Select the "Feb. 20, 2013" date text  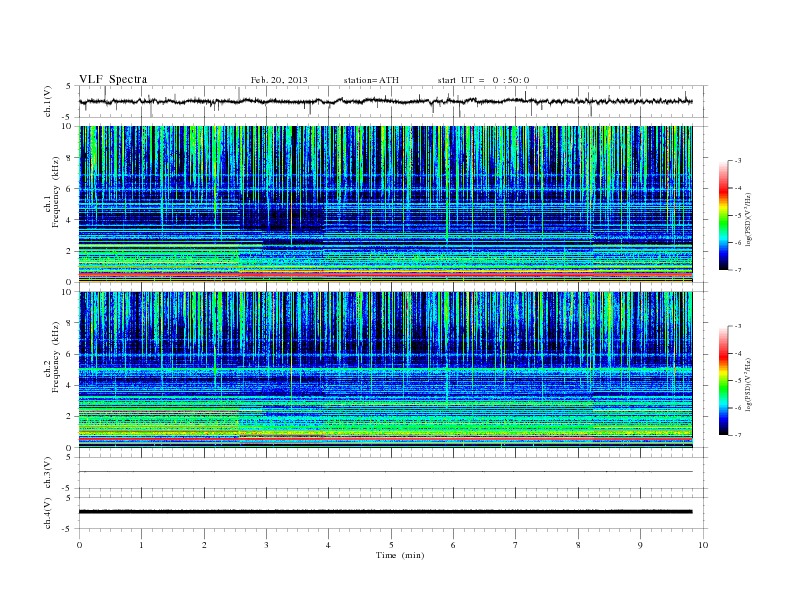click(x=279, y=80)
